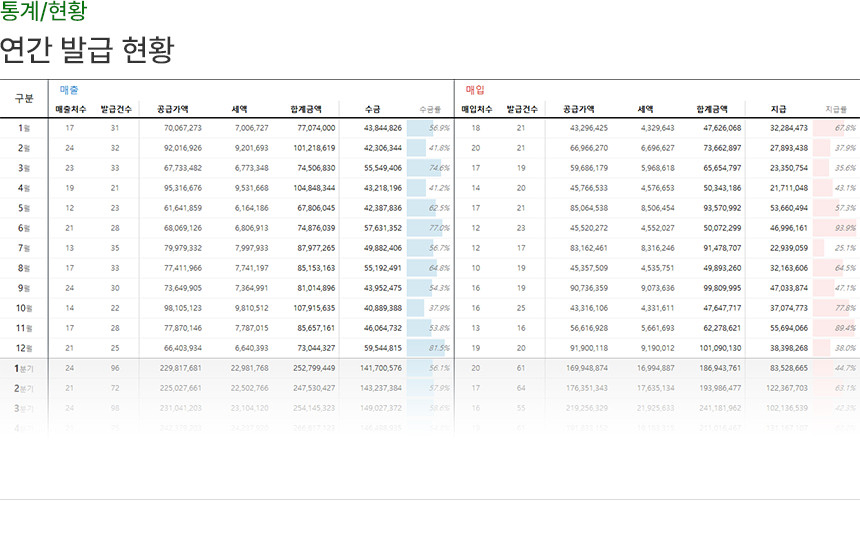Click the 매입처수 column header
The height and width of the screenshot is (559, 860).
pyautogui.click(x=476, y=109)
